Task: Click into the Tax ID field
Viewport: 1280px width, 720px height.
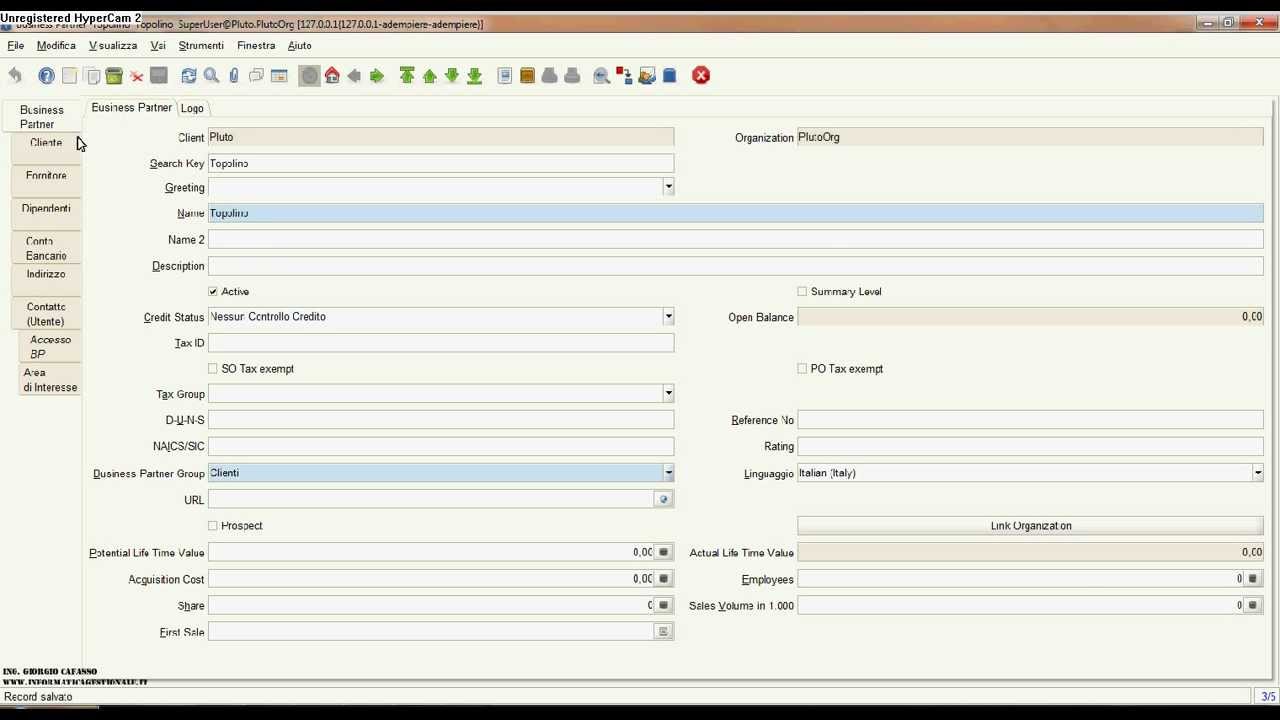Action: tap(441, 343)
